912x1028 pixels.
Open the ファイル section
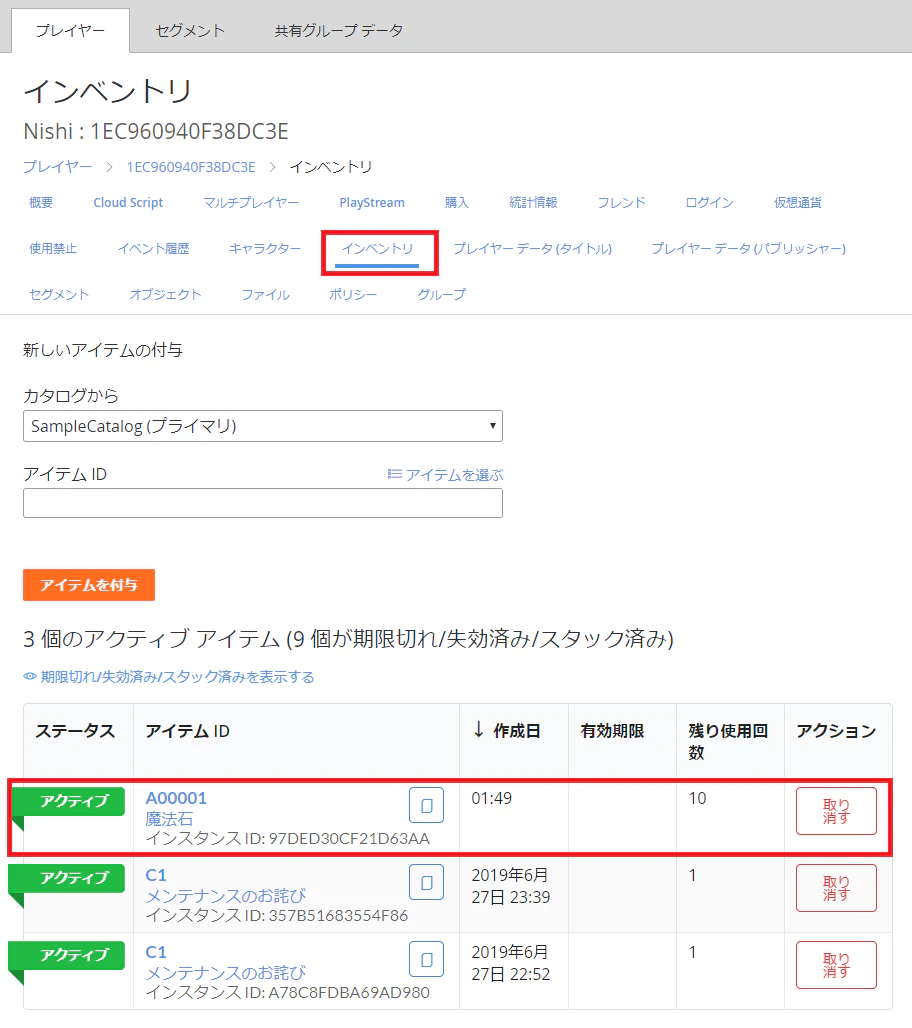coord(266,294)
